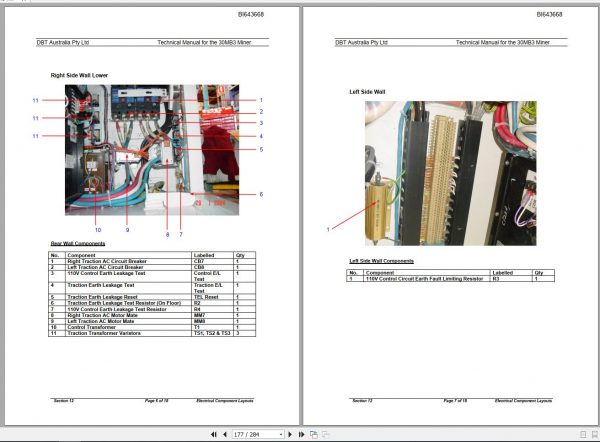Go to next page
The width and height of the screenshot is (600, 442).
290,434
